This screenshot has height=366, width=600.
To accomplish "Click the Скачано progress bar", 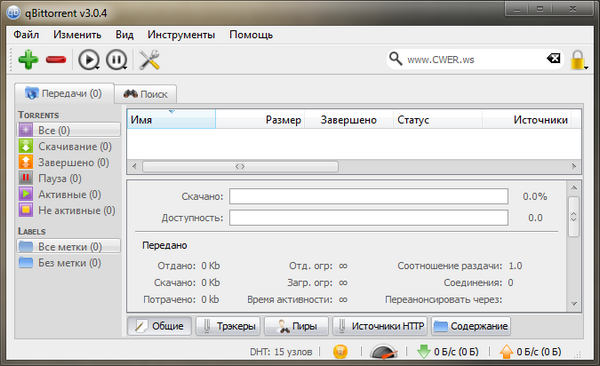I will pos(369,196).
